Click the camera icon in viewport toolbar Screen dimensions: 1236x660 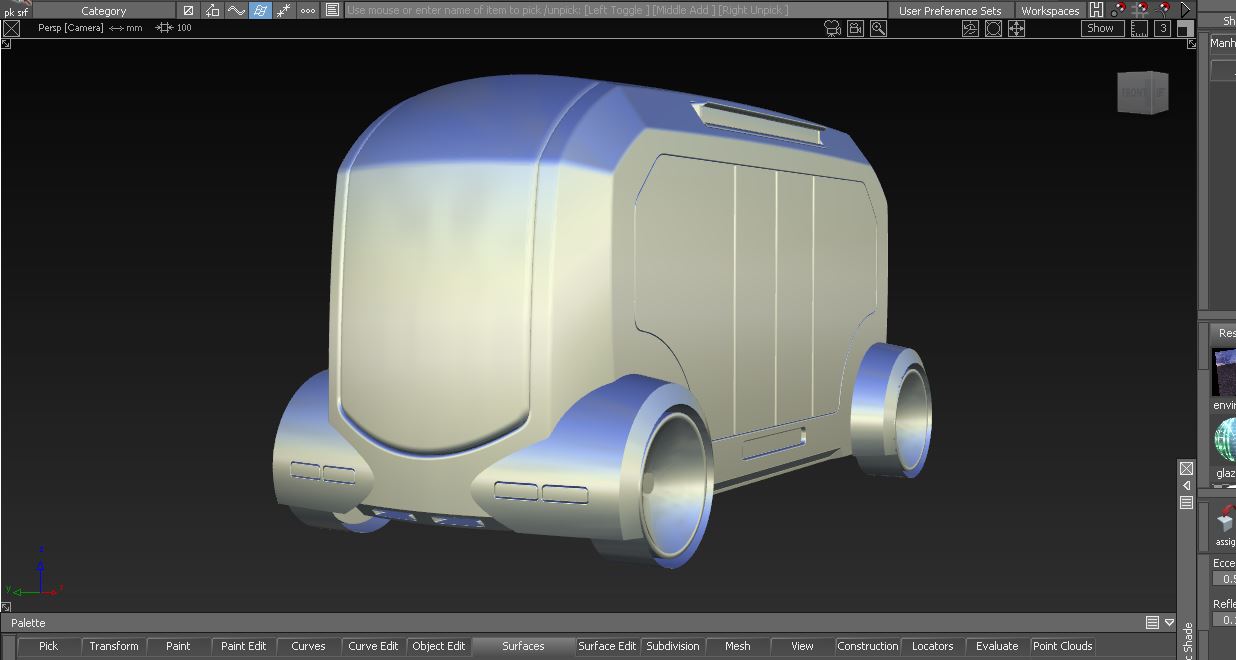point(832,29)
